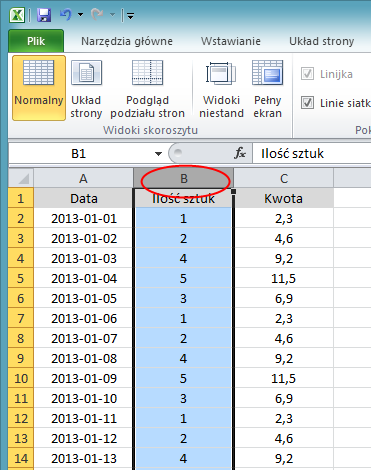Open the Układ strony ribbon tab

(x=321, y=41)
